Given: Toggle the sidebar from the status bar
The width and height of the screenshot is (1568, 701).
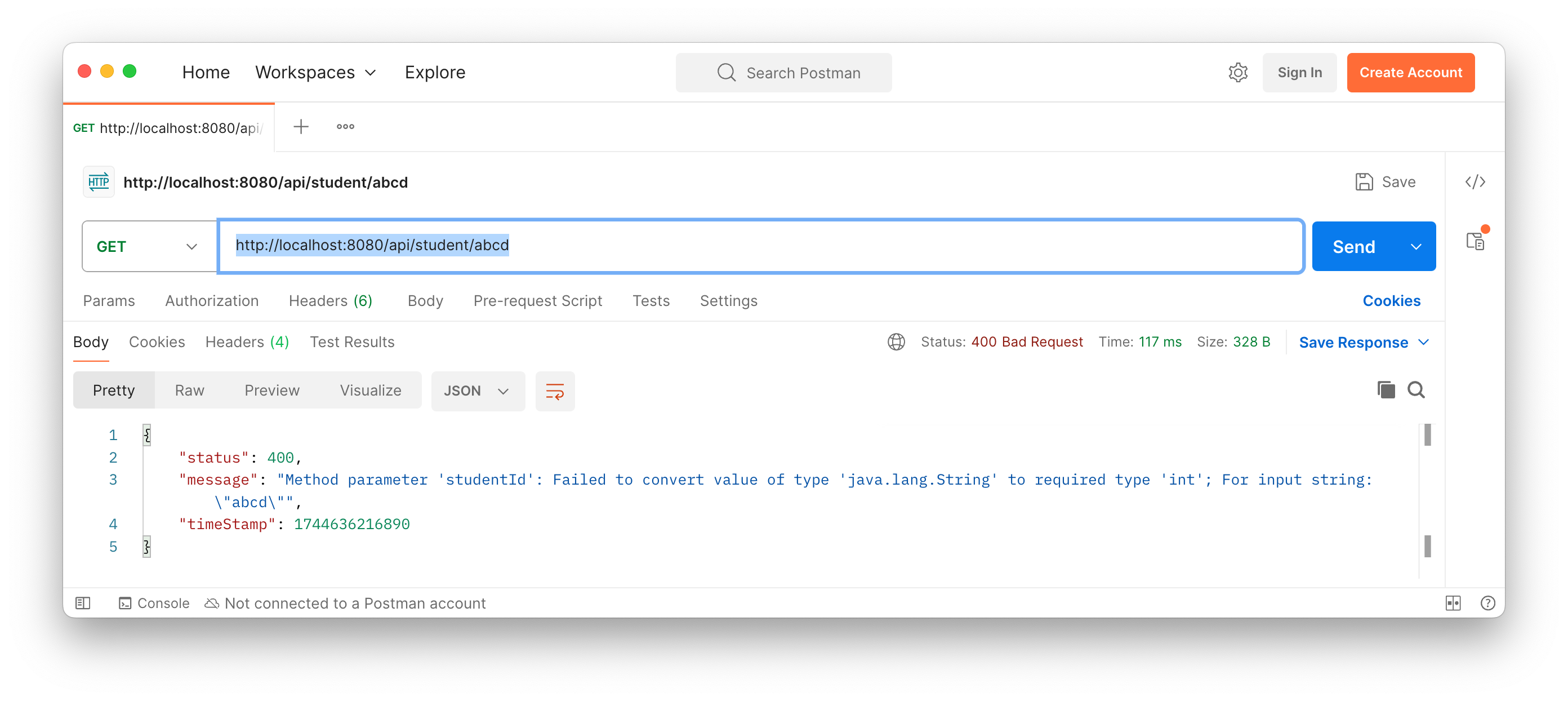Looking at the screenshot, I should (x=83, y=603).
